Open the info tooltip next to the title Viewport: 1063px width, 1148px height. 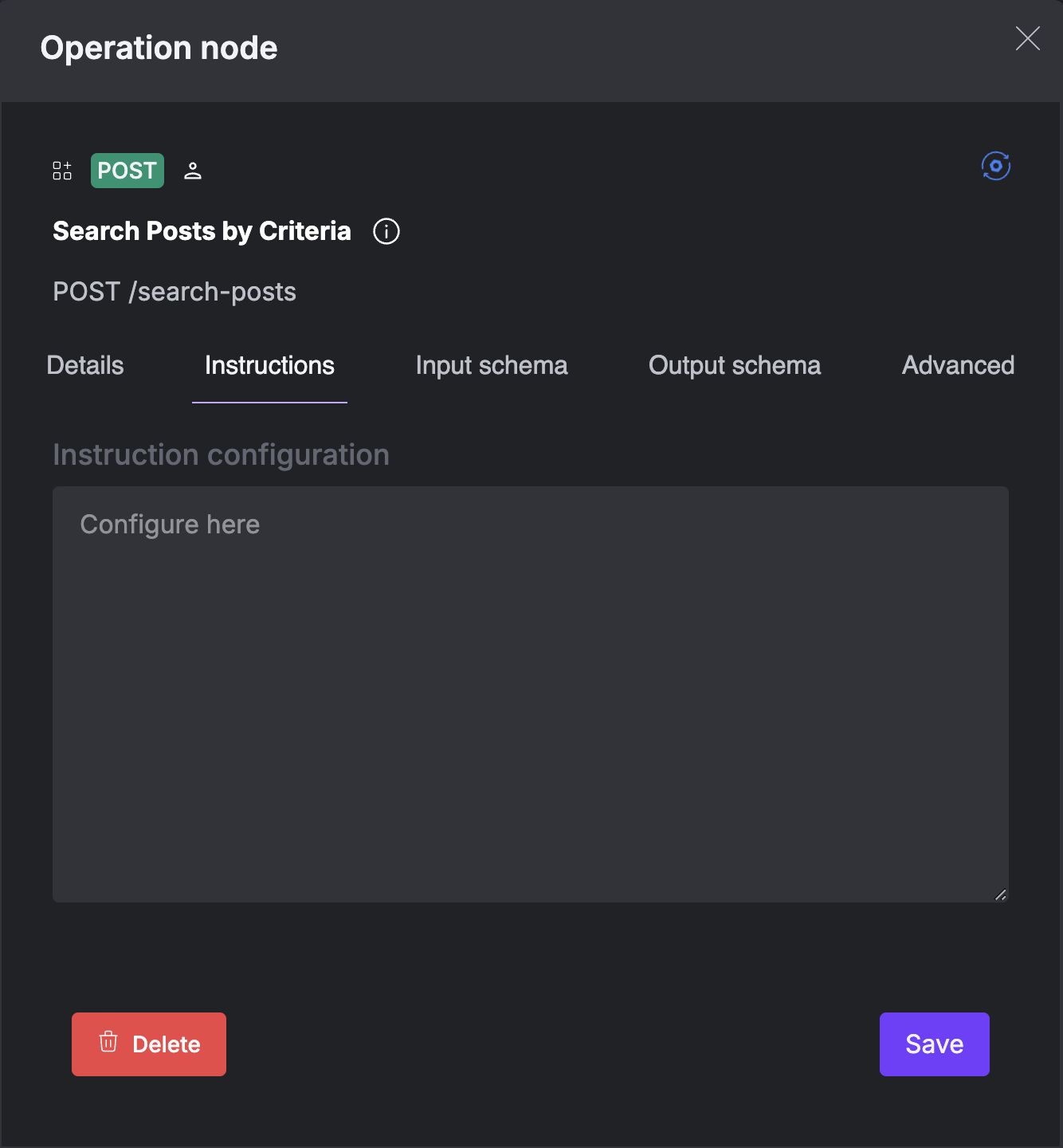(x=385, y=231)
